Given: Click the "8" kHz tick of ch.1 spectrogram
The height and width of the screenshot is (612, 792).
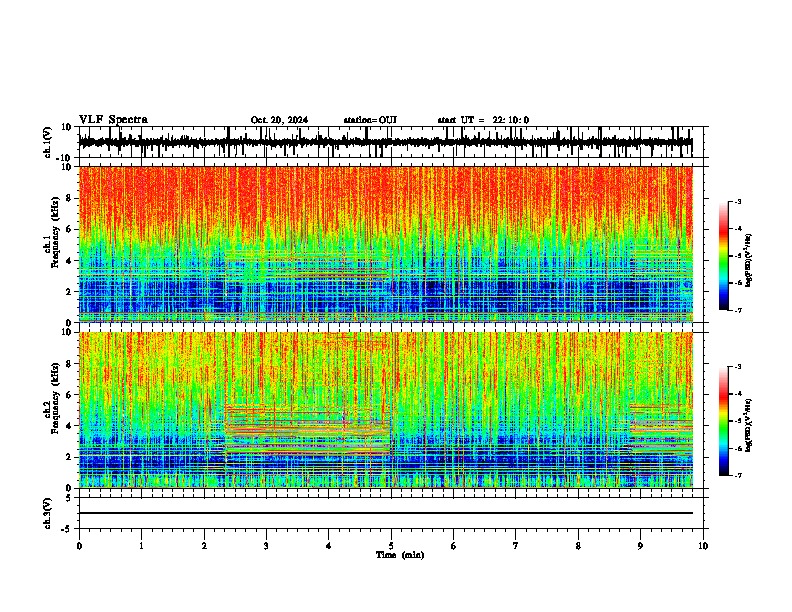Looking at the screenshot, I should pyautogui.click(x=70, y=198).
